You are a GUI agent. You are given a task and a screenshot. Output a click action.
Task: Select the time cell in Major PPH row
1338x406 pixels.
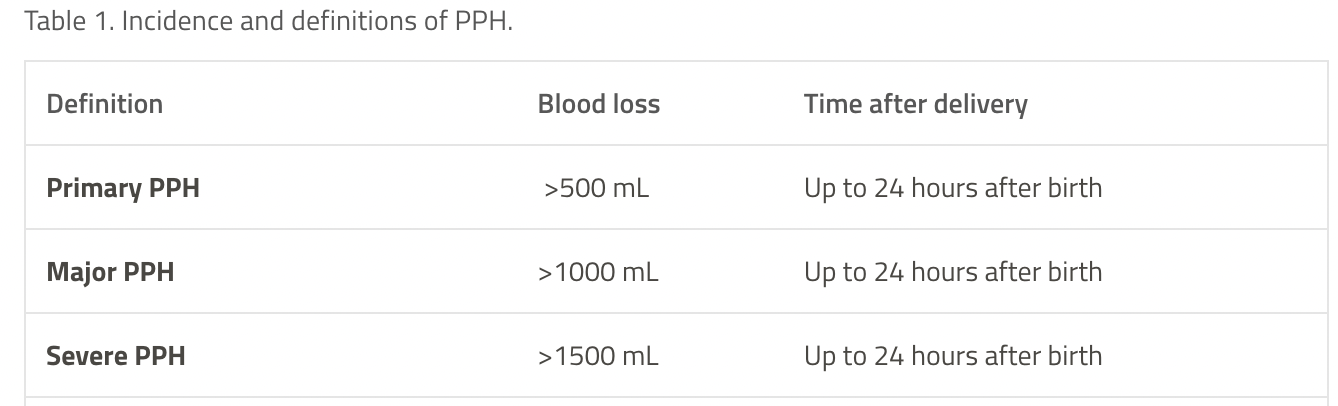(x=953, y=272)
